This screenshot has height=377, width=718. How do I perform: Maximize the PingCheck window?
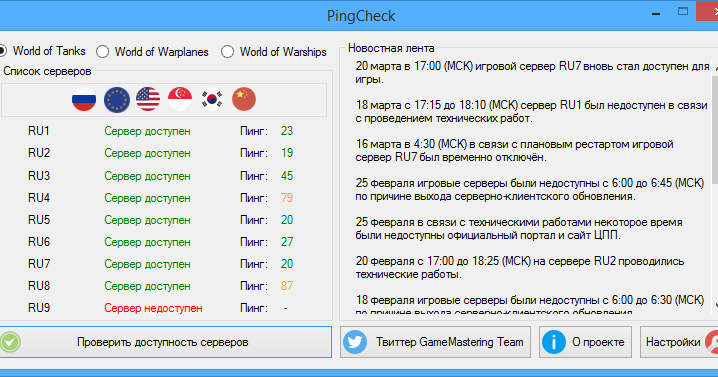[683, 12]
